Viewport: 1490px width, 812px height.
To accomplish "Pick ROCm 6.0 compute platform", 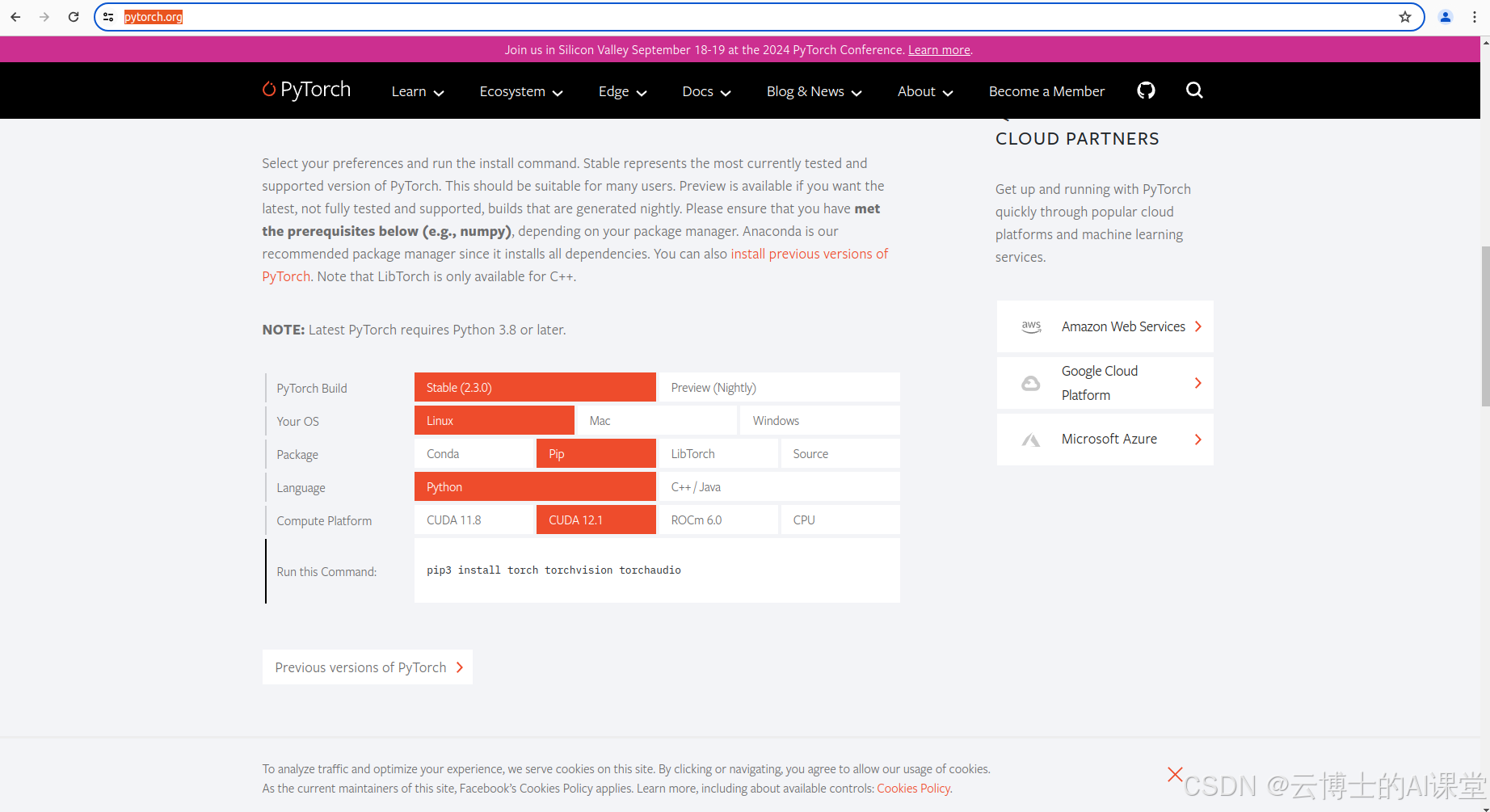I will [718, 520].
